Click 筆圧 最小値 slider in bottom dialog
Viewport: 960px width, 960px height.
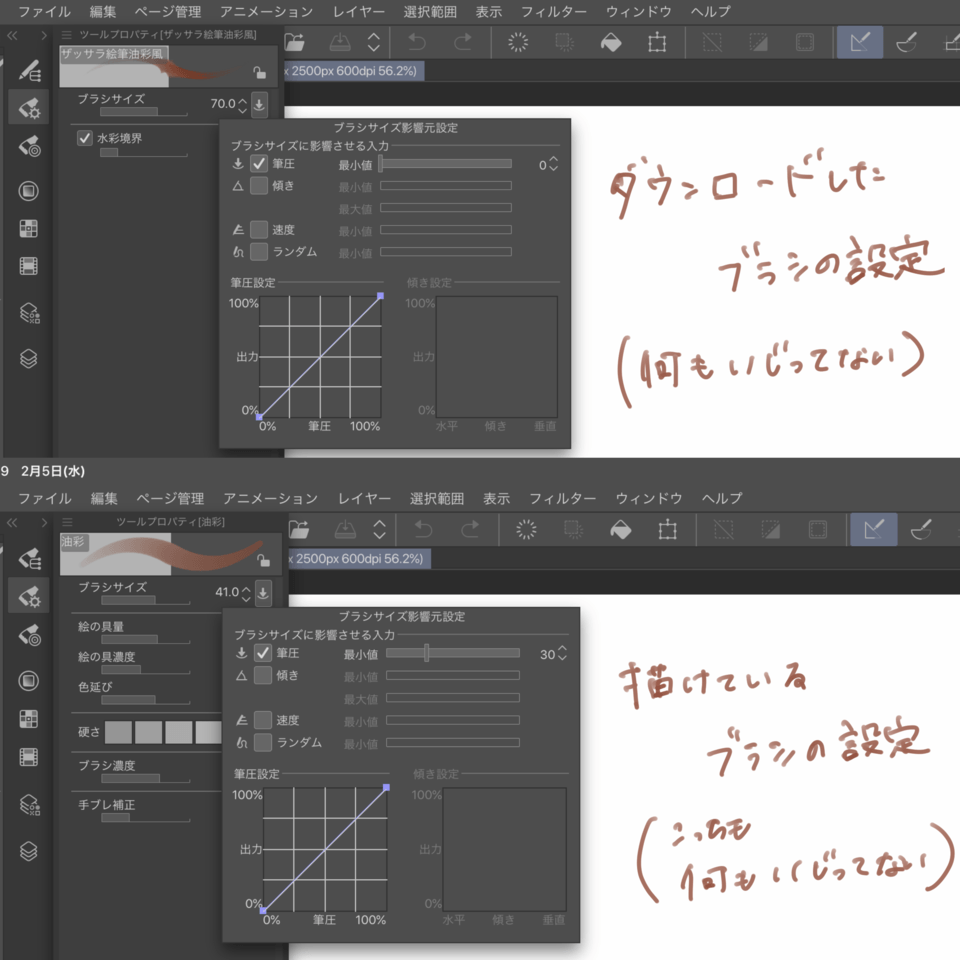[x=452, y=653]
